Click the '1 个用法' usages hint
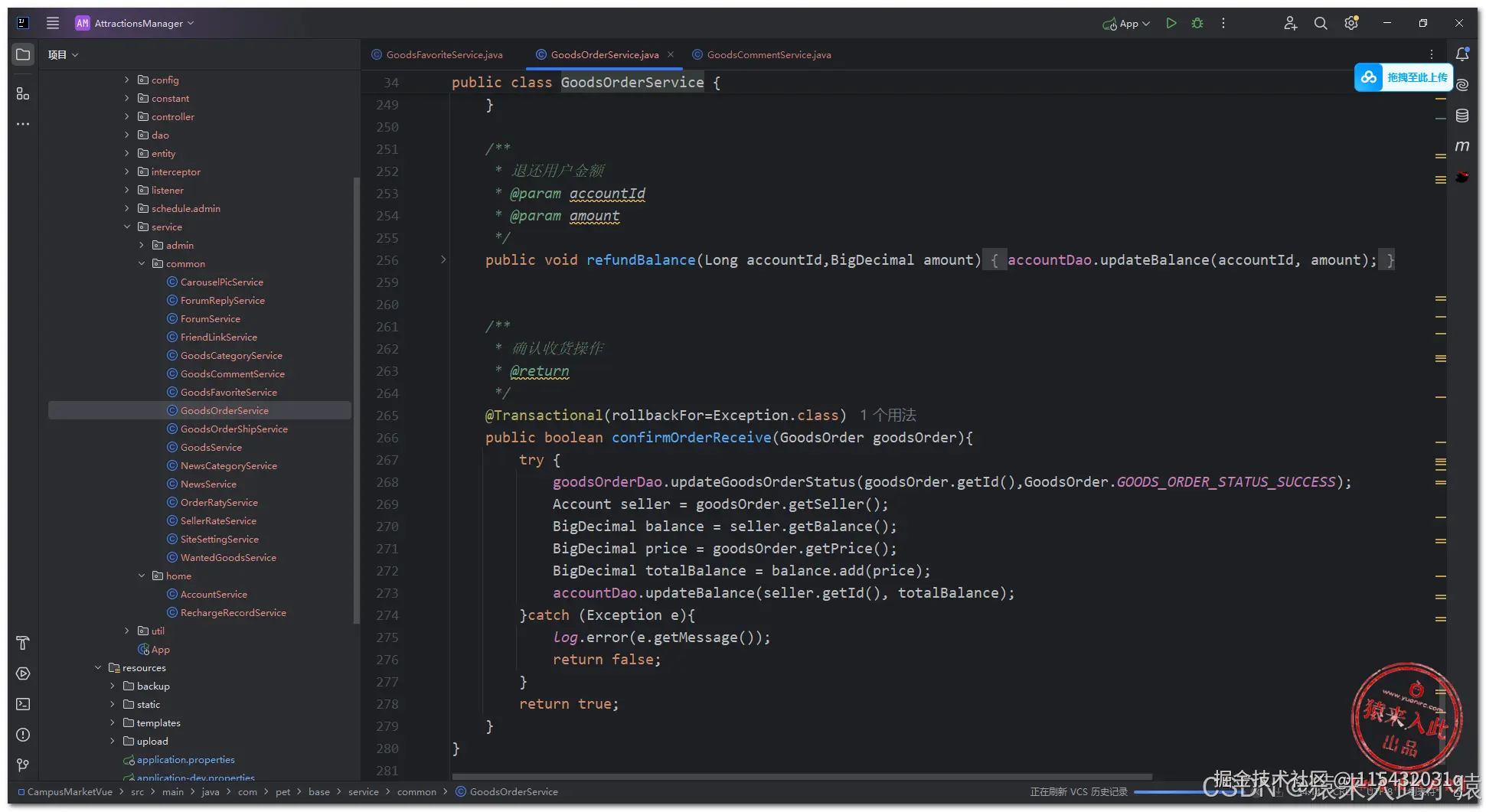Screen dimensions: 1486x812 coord(888,415)
